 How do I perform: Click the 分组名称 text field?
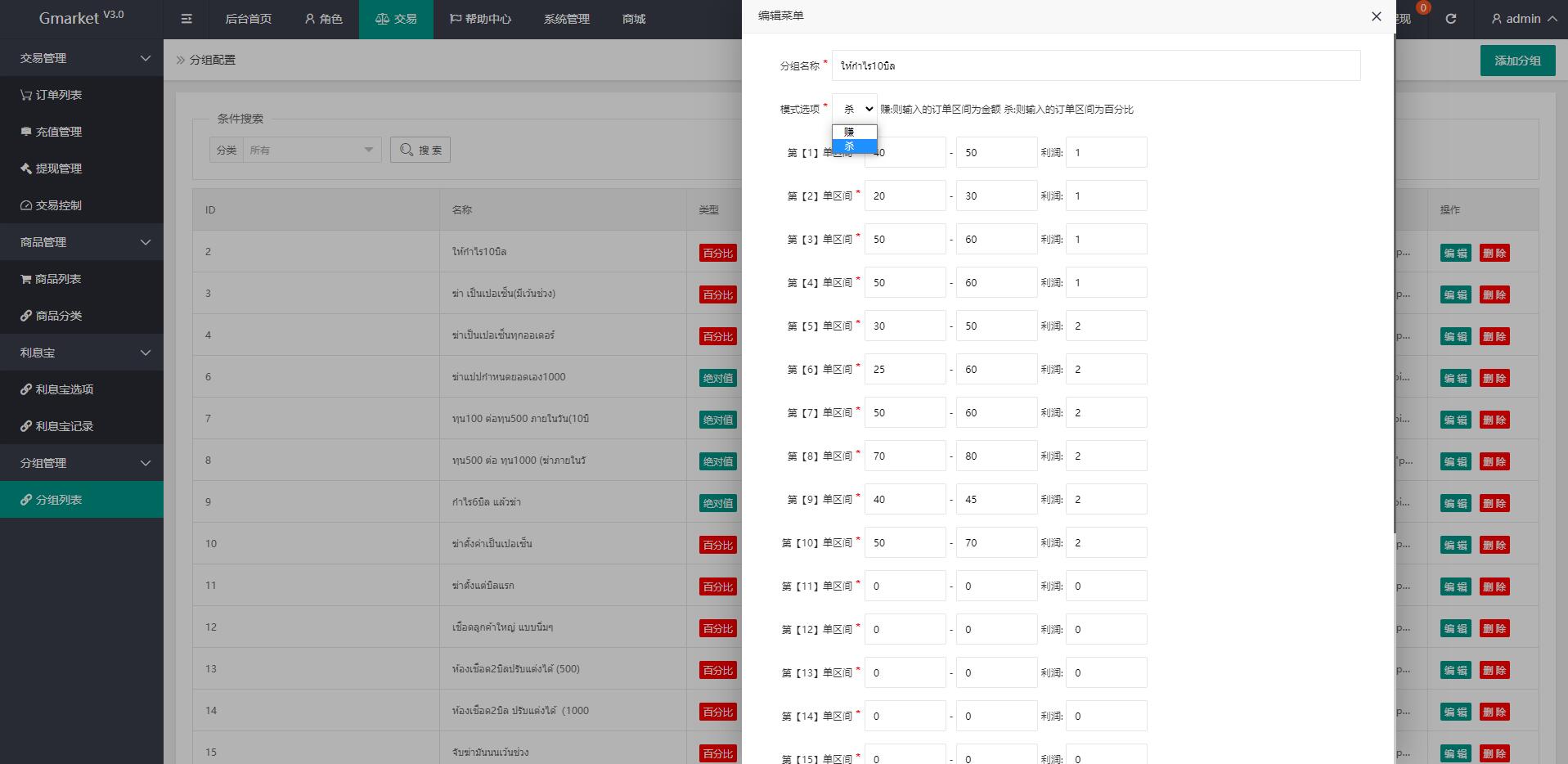click(x=1095, y=65)
